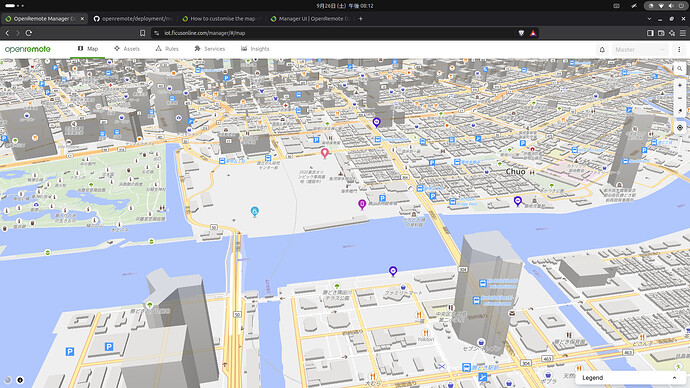Bookmark this page
The width and height of the screenshot is (690, 388).
point(142,33)
